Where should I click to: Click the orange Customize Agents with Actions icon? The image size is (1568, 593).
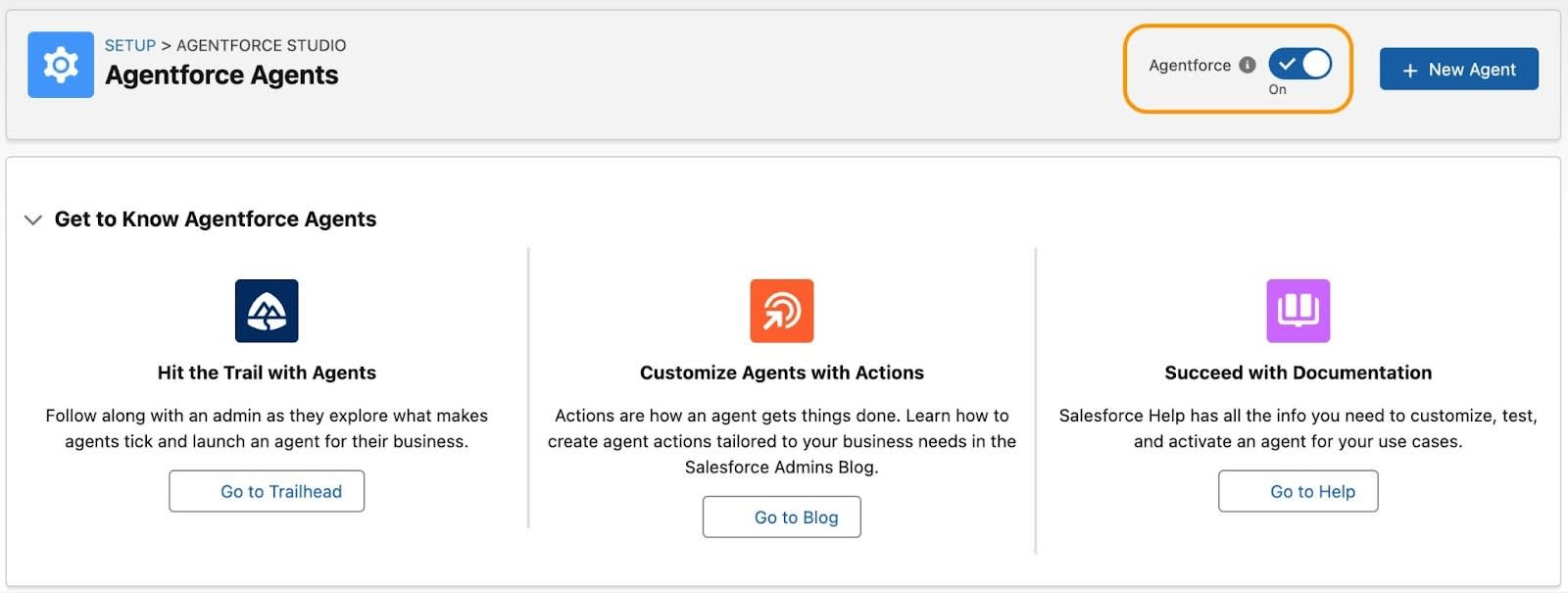pyautogui.click(x=782, y=311)
